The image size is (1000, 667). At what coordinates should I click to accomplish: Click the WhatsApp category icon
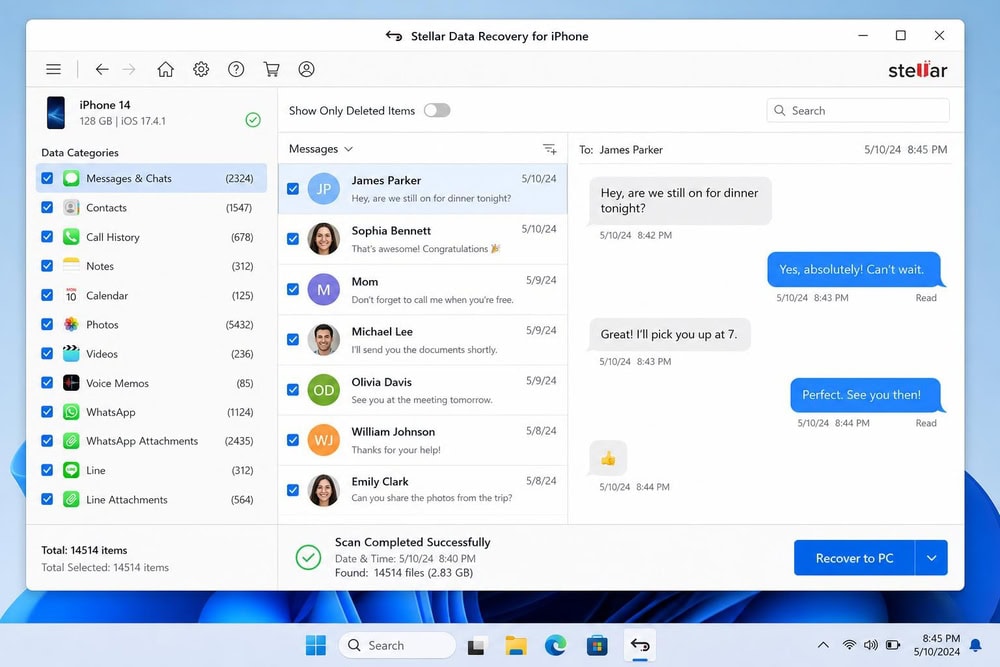pos(71,412)
